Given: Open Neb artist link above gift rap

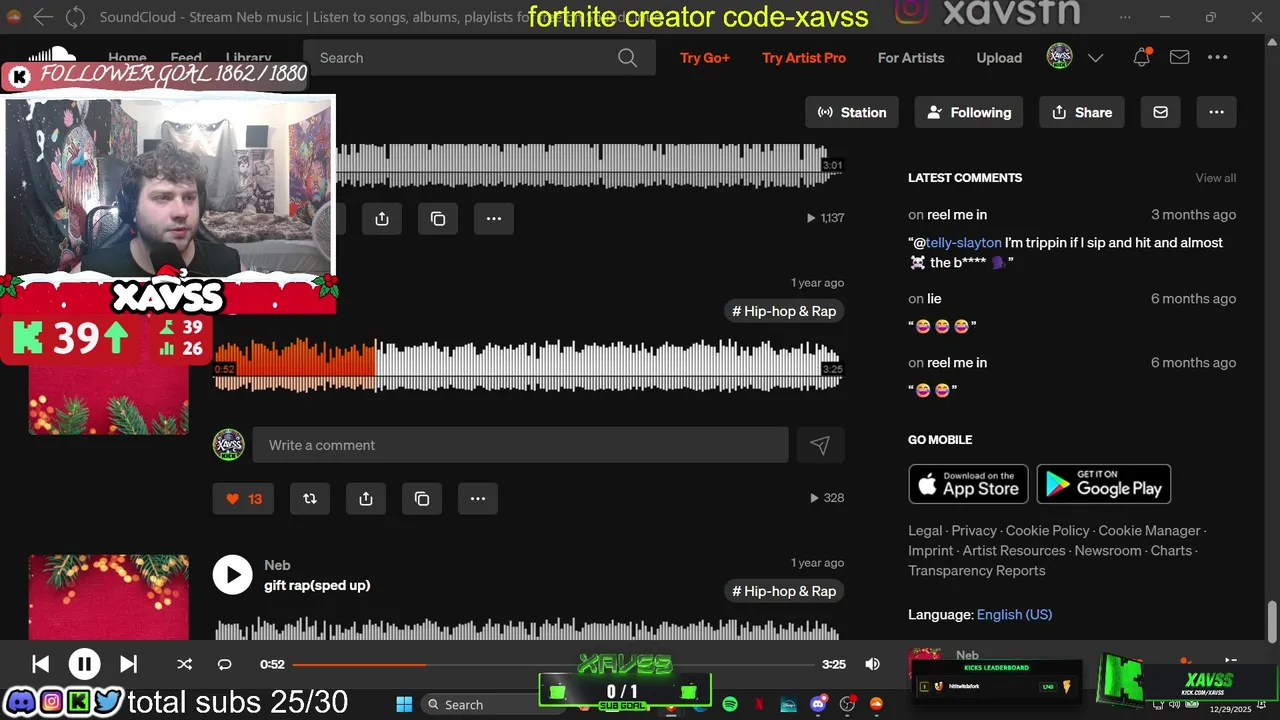Looking at the screenshot, I should [277, 565].
